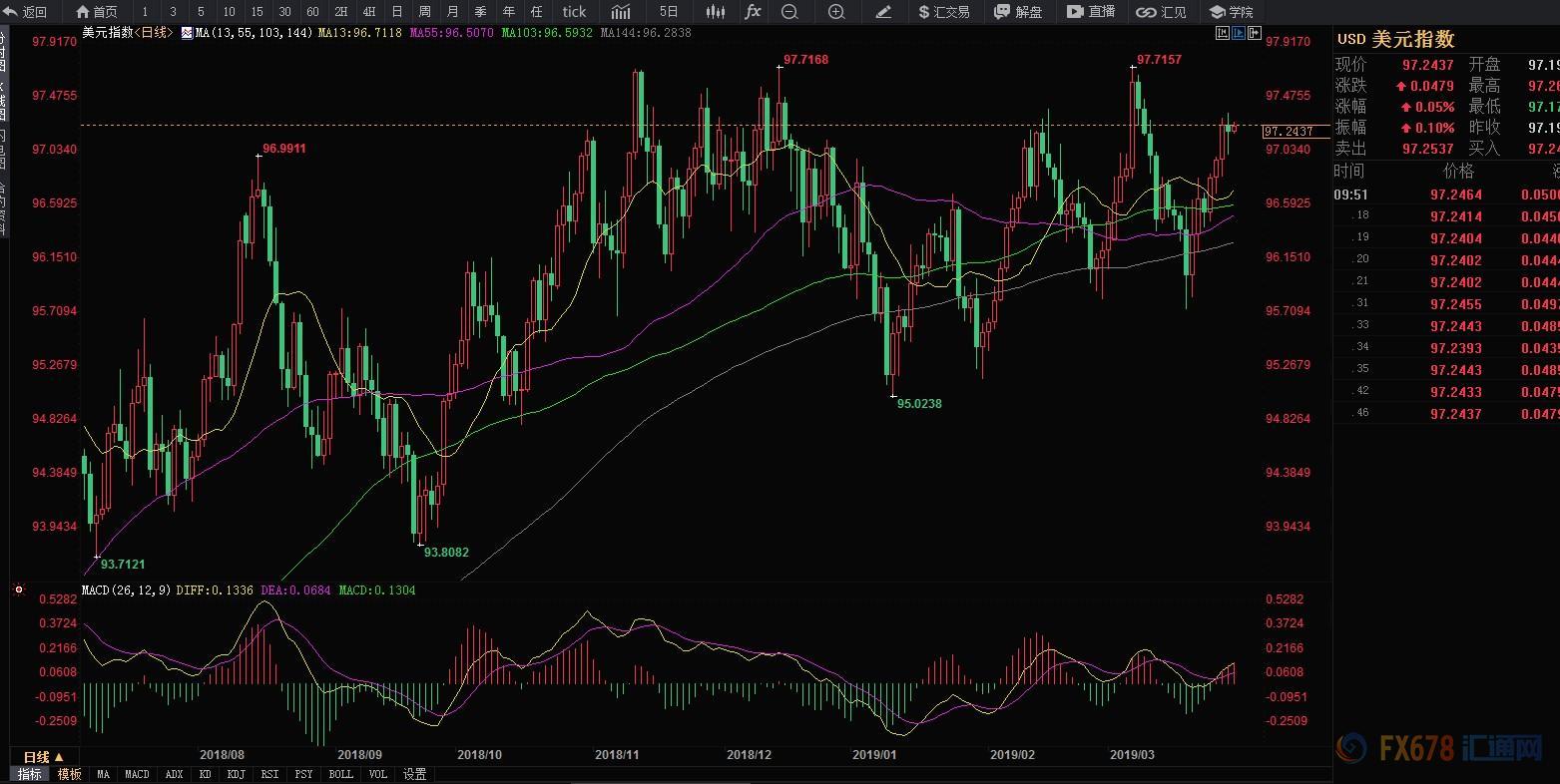Select the 4H timeframe
Image resolution: width=1560 pixels, height=784 pixels.
click(x=369, y=12)
